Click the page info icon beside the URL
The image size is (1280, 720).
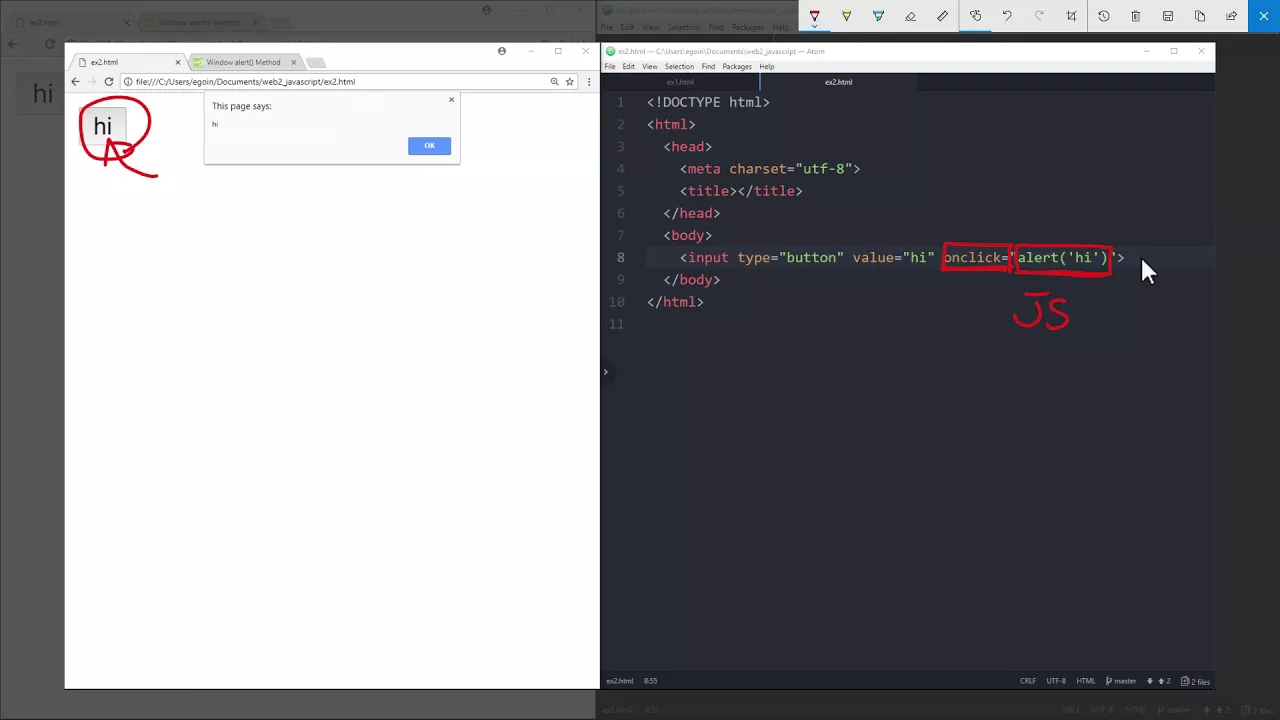(x=128, y=82)
